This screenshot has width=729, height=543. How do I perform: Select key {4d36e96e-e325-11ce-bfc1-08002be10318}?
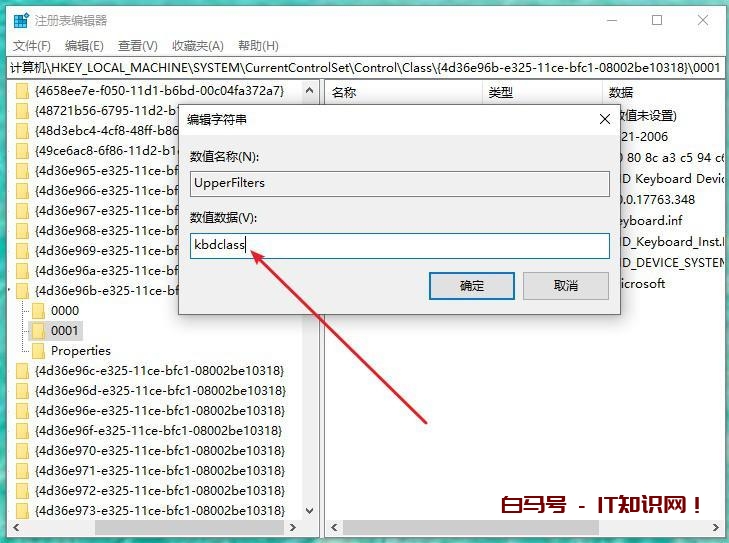click(x=159, y=411)
